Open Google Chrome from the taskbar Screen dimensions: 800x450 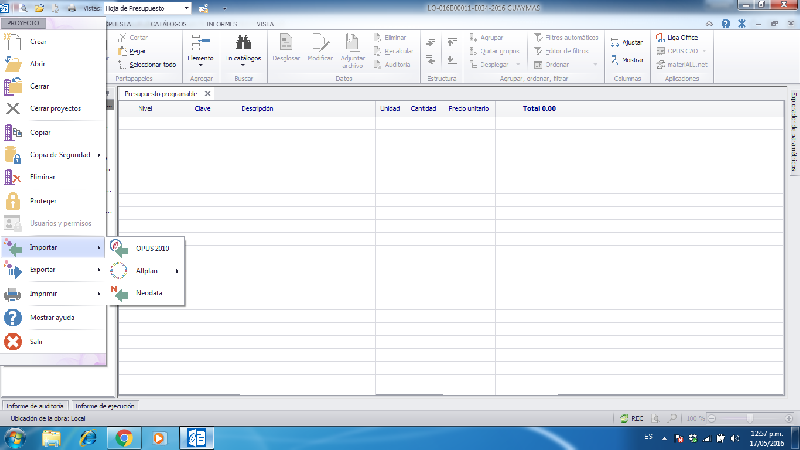124,437
